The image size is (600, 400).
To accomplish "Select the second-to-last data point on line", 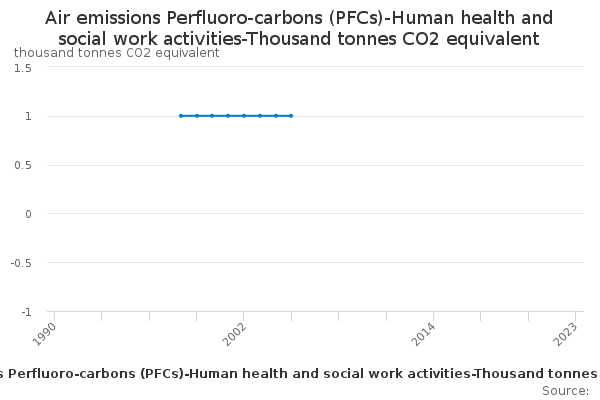I will pyautogui.click(x=276, y=116).
